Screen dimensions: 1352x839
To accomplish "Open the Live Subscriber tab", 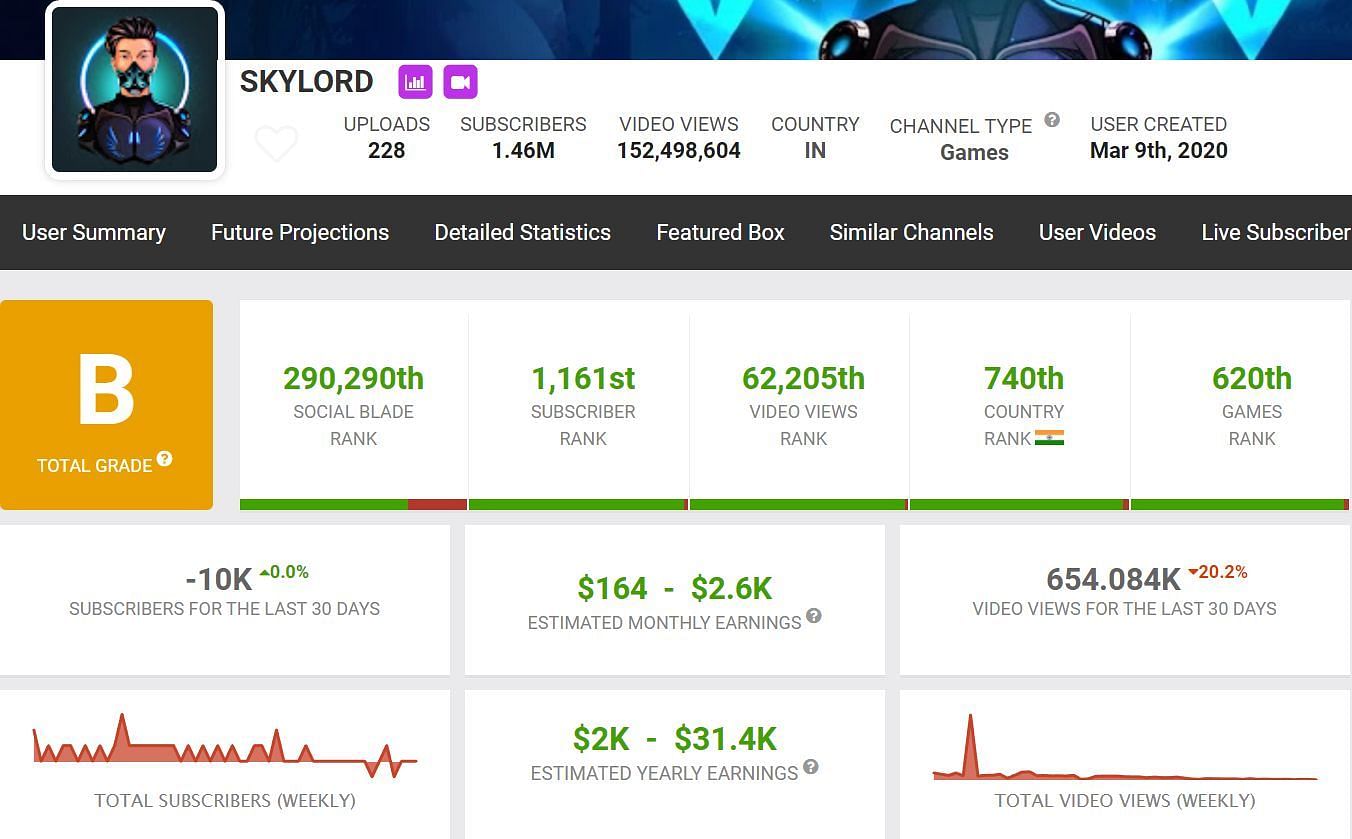I will pyautogui.click(x=1275, y=232).
